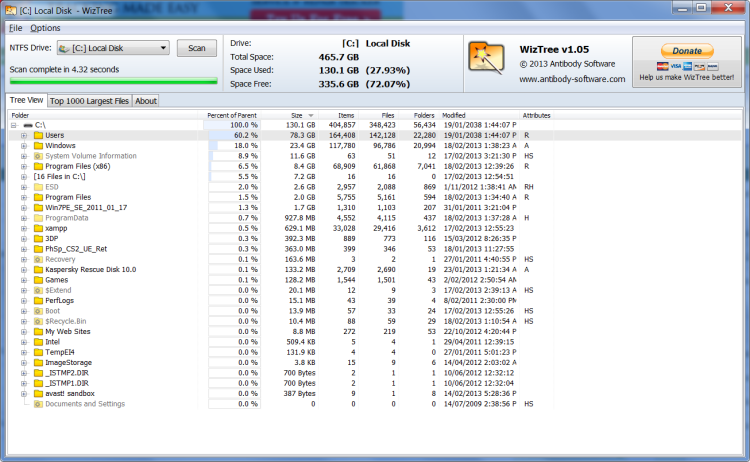Open the Options menu
This screenshot has height=462, width=750.
pyautogui.click(x=45, y=28)
